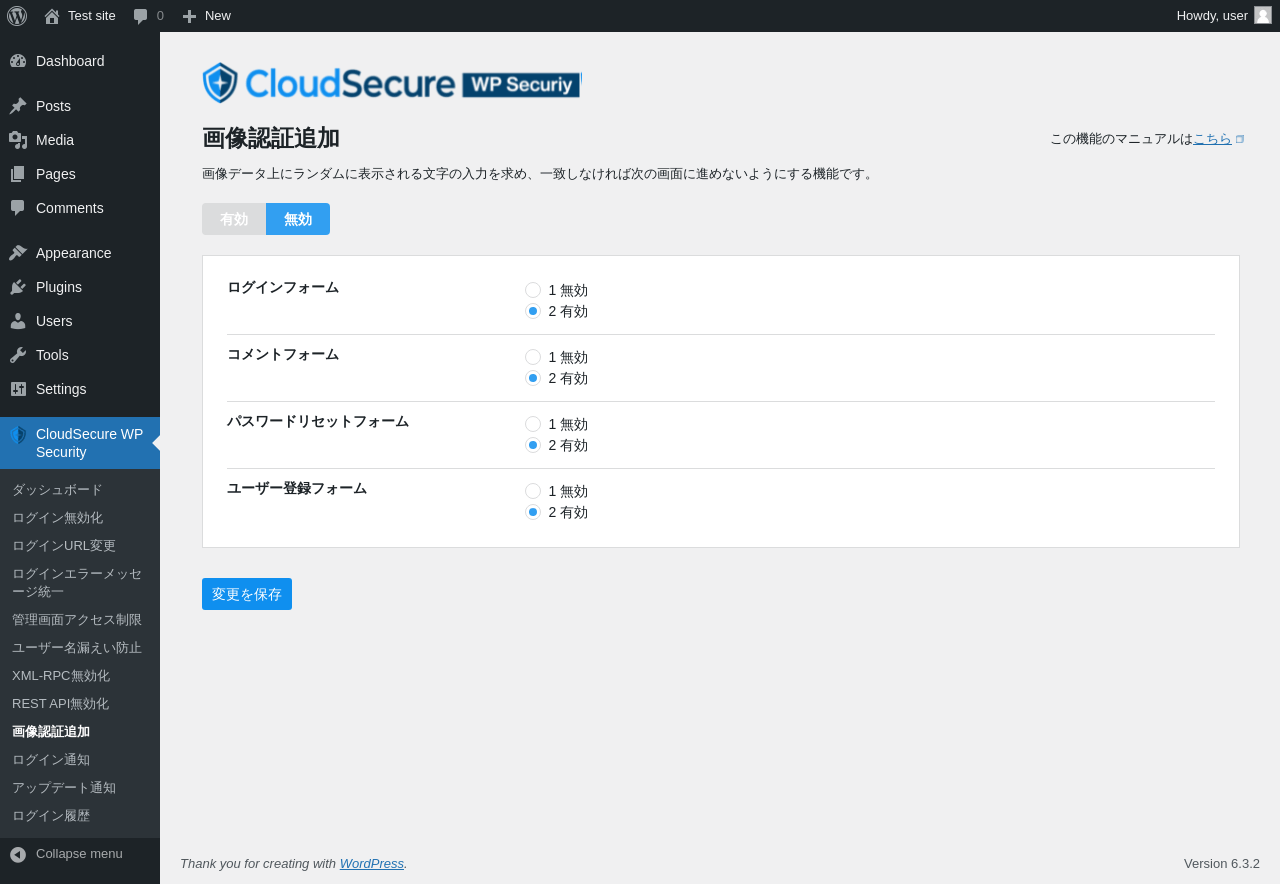Open ログイン通知 submenu item
This screenshot has width=1280, height=884.
[80, 760]
